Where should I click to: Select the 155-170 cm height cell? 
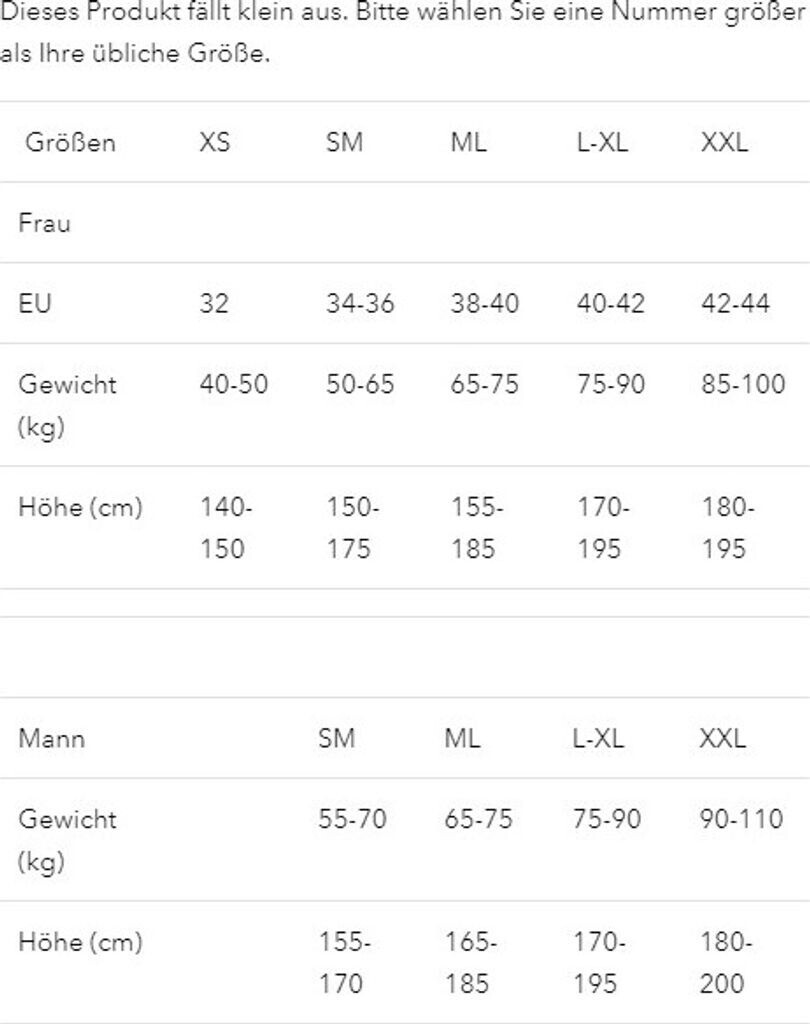344,963
